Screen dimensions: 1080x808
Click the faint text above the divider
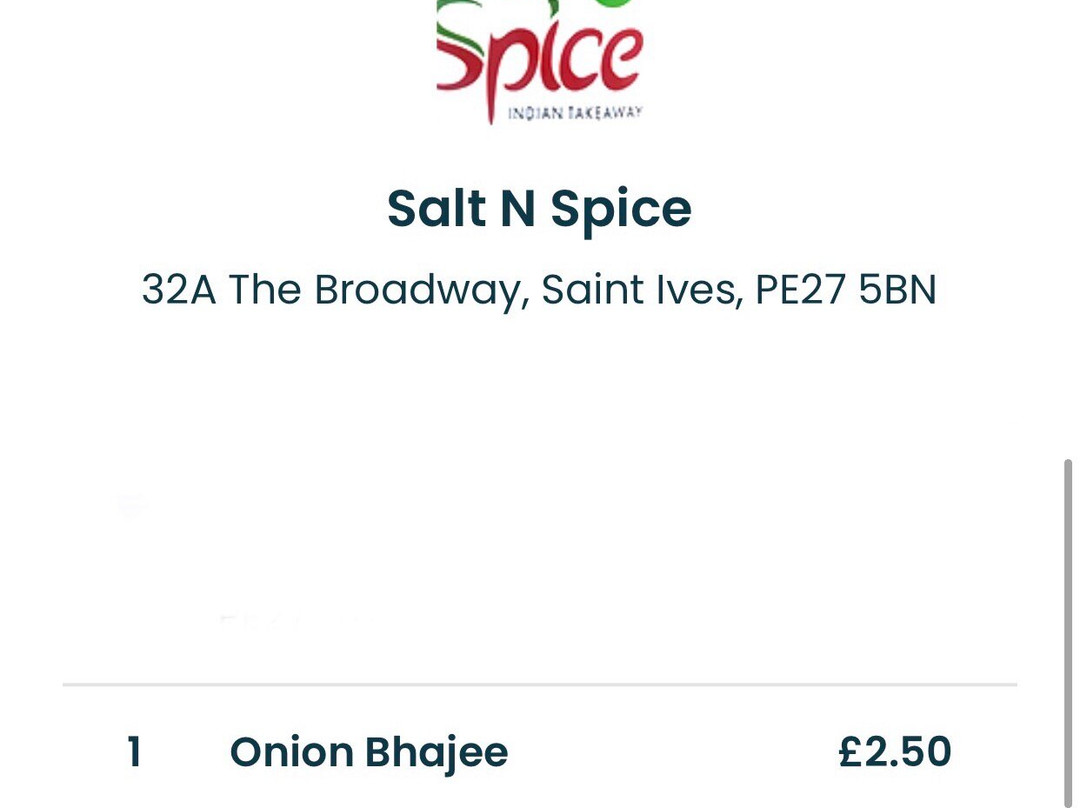point(296,621)
